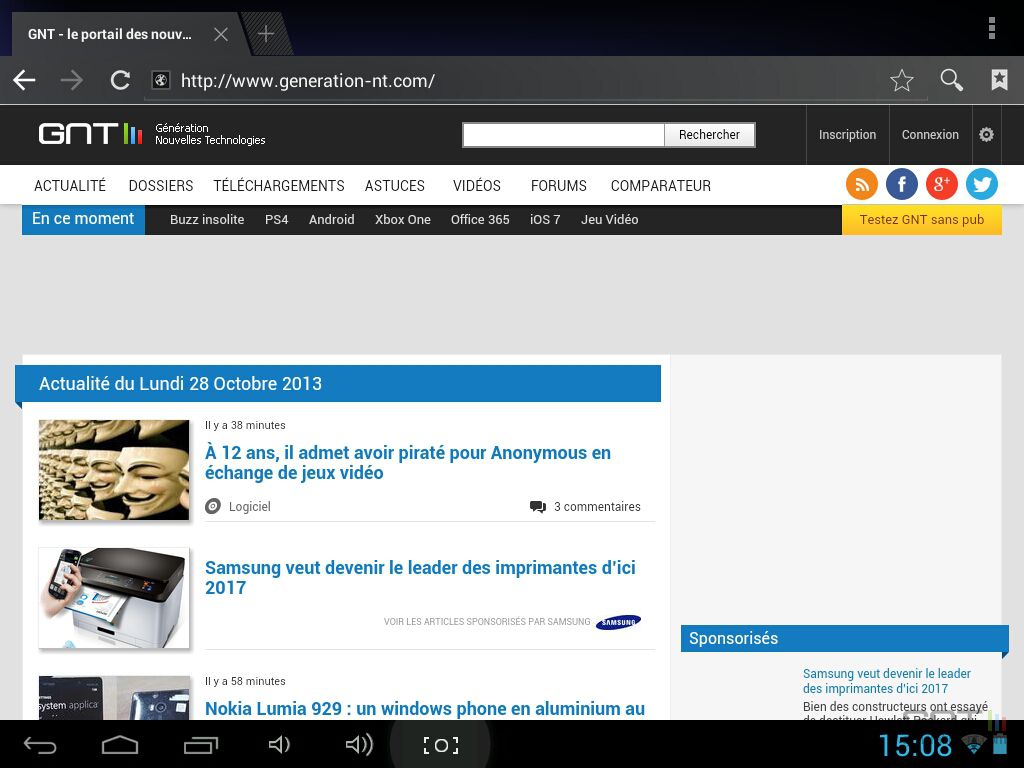Viewport: 1024px width, 768px height.
Task: Select the iOS 7 topic
Action: pos(545,219)
